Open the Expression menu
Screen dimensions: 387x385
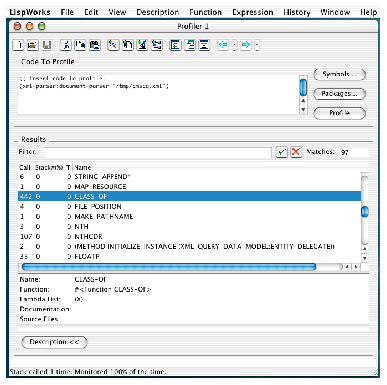pyautogui.click(x=253, y=12)
